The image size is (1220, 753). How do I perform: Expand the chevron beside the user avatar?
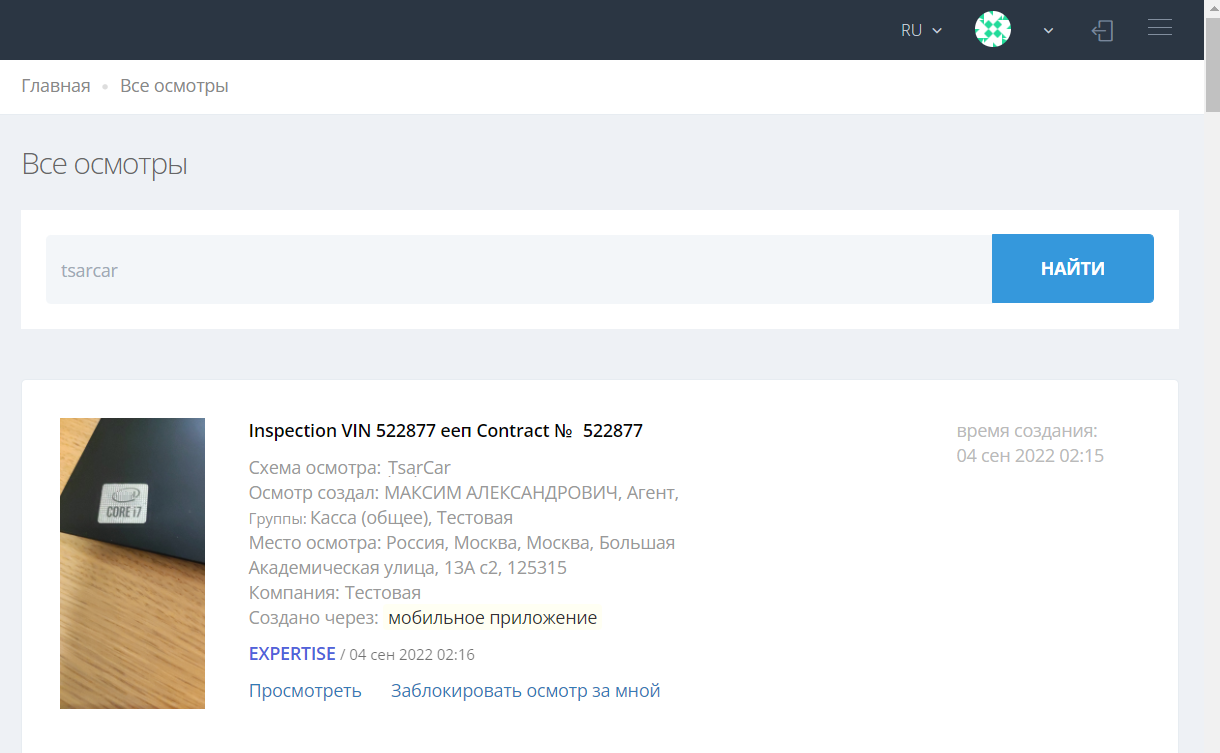(1048, 30)
